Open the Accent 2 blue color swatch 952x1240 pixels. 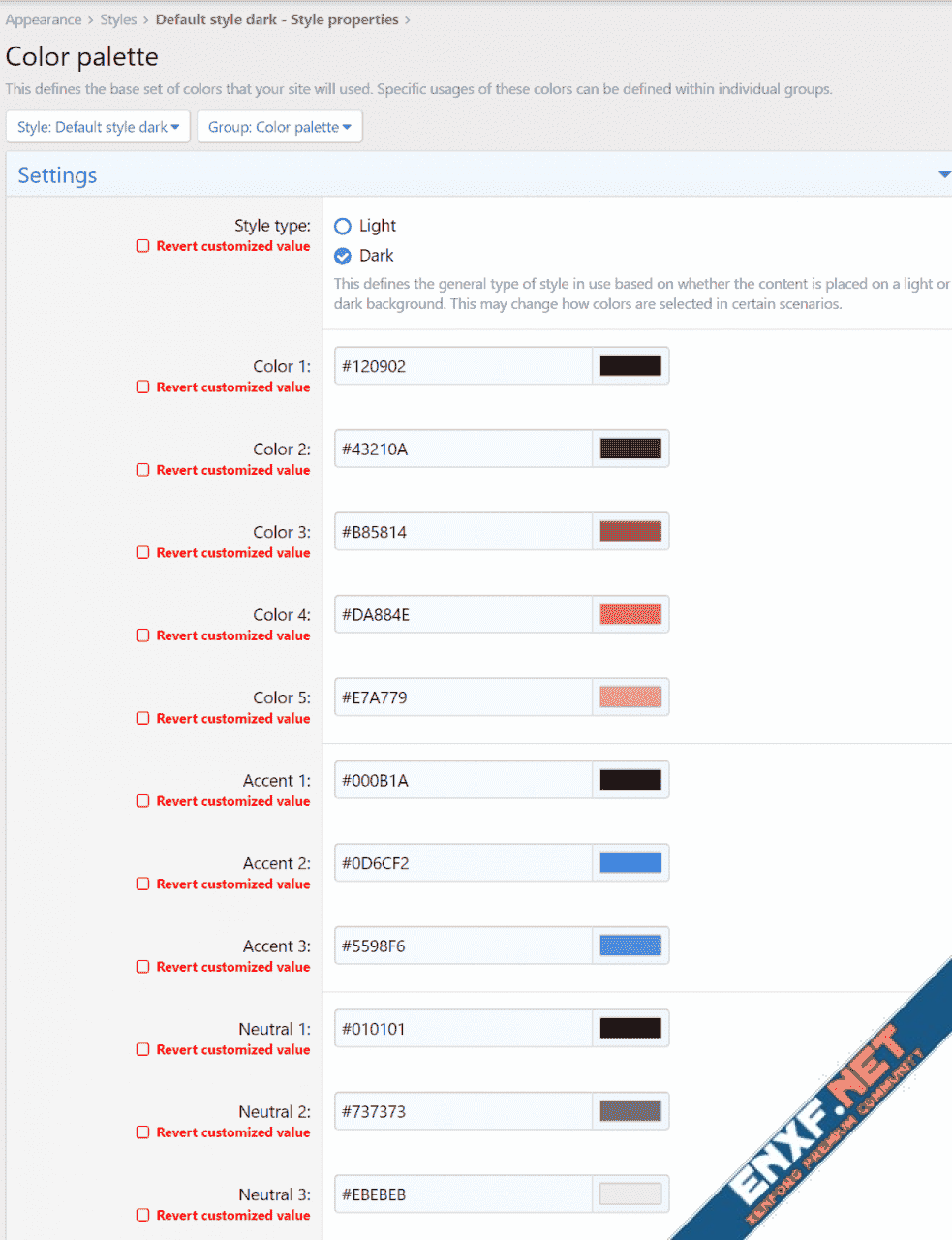[630, 863]
